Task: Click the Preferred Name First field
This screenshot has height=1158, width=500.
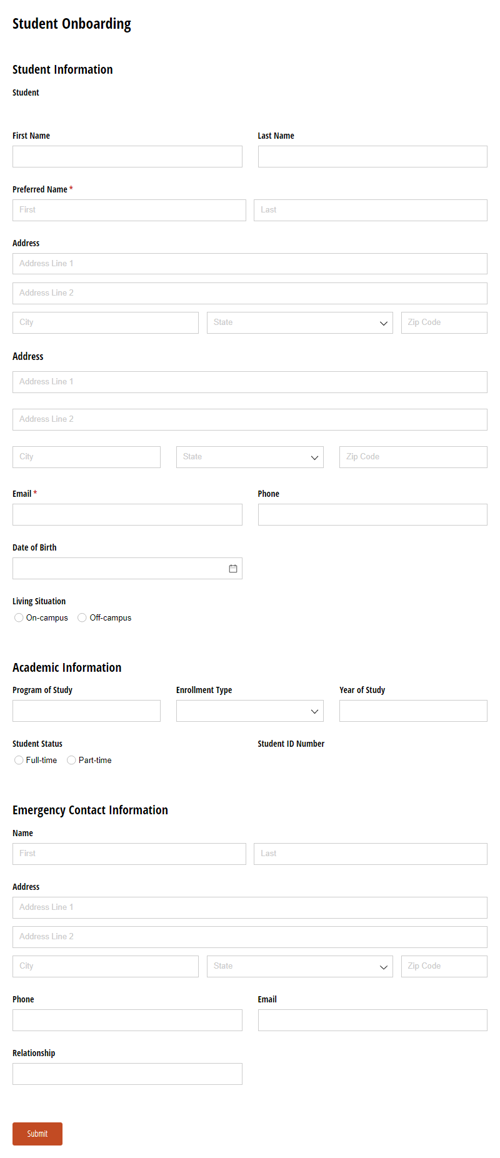Action: (x=129, y=210)
